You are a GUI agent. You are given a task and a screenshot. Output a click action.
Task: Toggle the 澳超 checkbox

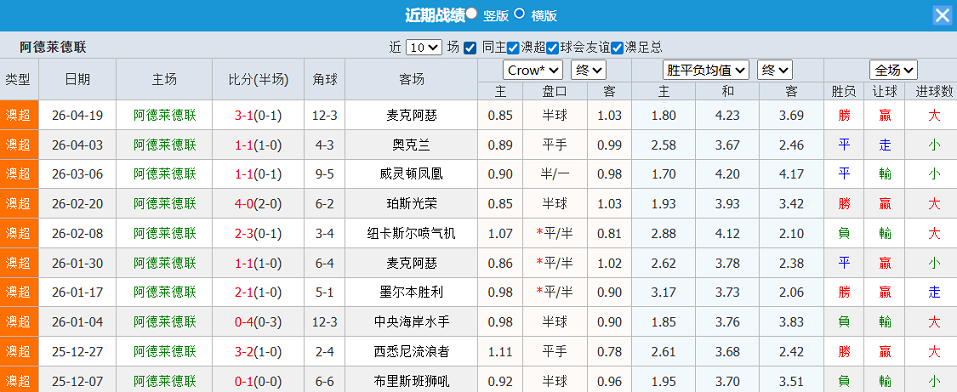(x=513, y=48)
